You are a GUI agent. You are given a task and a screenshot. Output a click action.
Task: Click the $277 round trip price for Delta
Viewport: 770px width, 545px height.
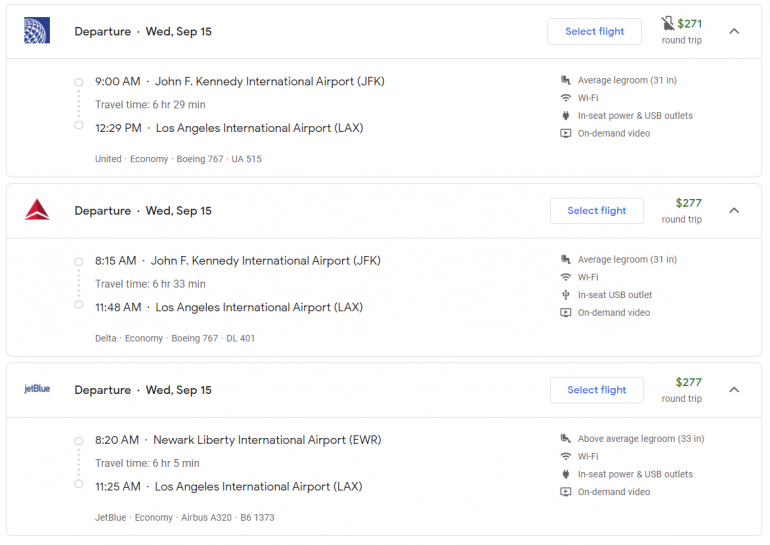click(688, 203)
